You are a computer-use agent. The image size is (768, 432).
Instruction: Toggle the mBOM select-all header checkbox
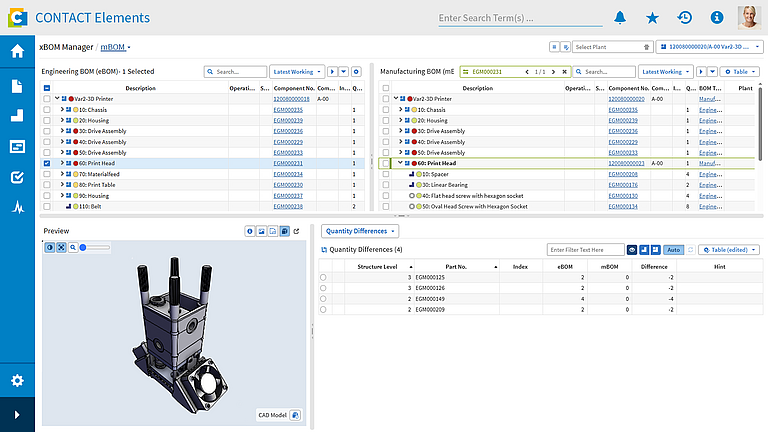(x=386, y=88)
